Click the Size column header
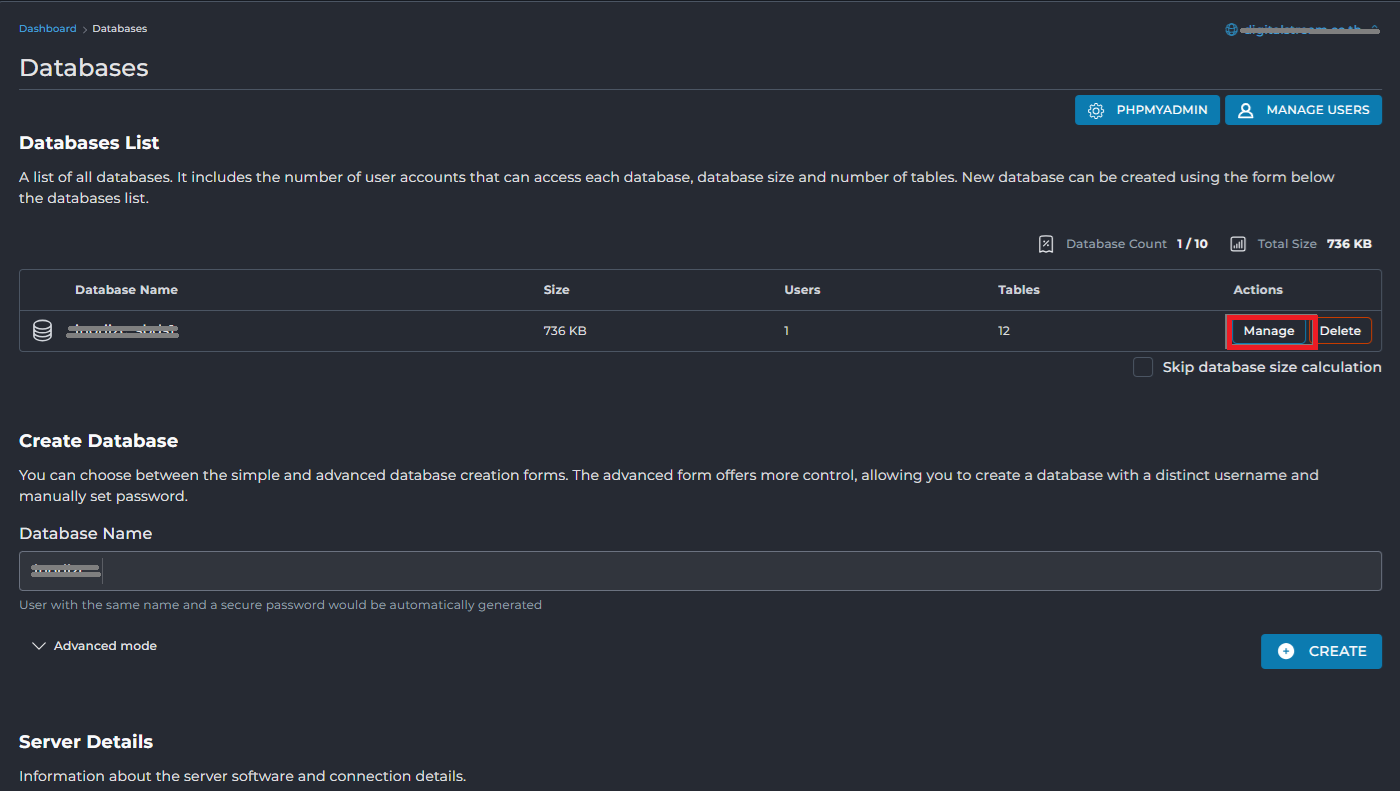The image size is (1400, 791). (556, 290)
